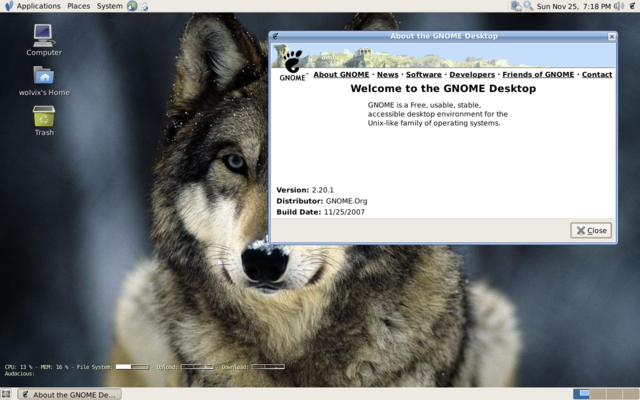This screenshot has height=400, width=640.
Task: Click the Show Desktop icon in bottom panel
Action: click(6, 394)
